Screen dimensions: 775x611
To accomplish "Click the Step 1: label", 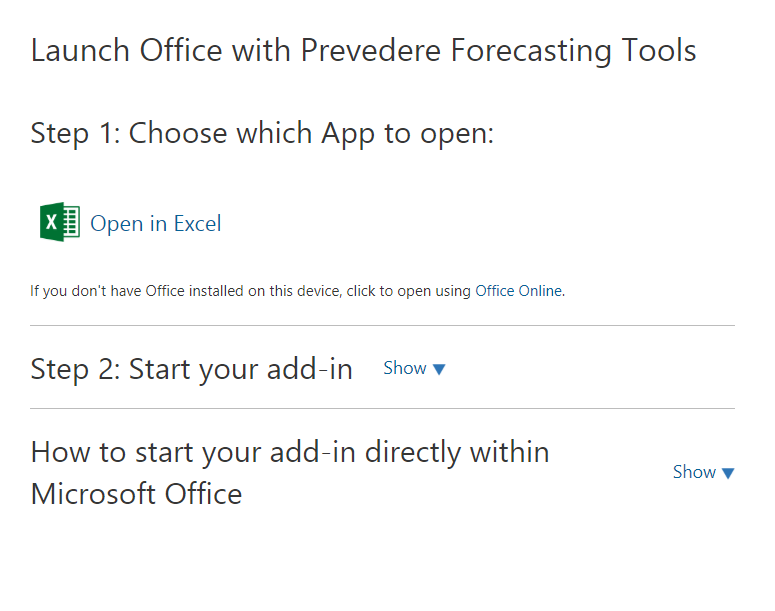I will pos(75,133).
